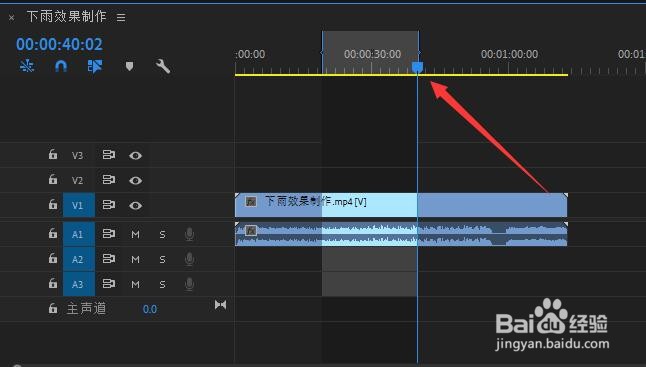Hide track V3 output eye

[136, 156]
